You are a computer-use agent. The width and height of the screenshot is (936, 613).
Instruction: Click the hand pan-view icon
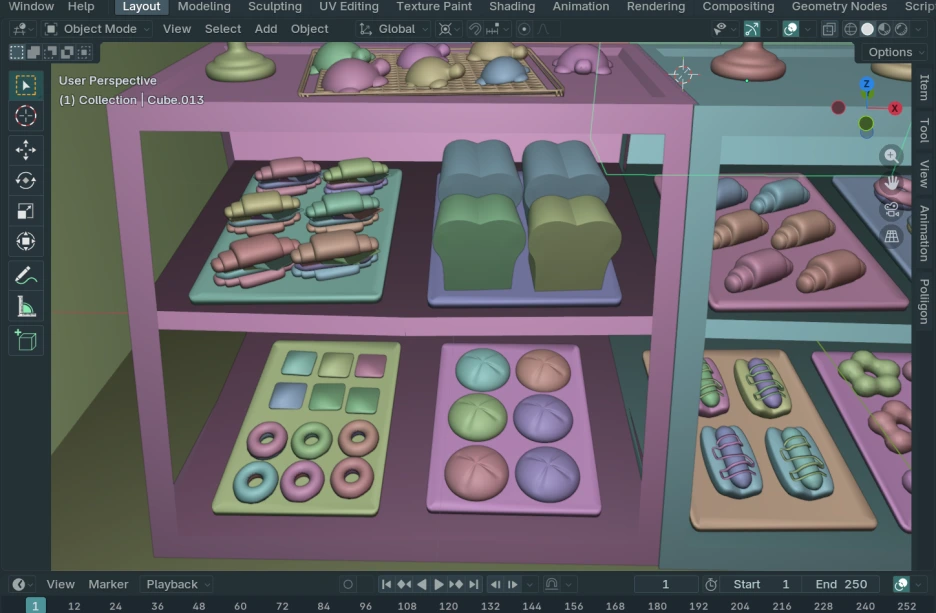tap(891, 183)
